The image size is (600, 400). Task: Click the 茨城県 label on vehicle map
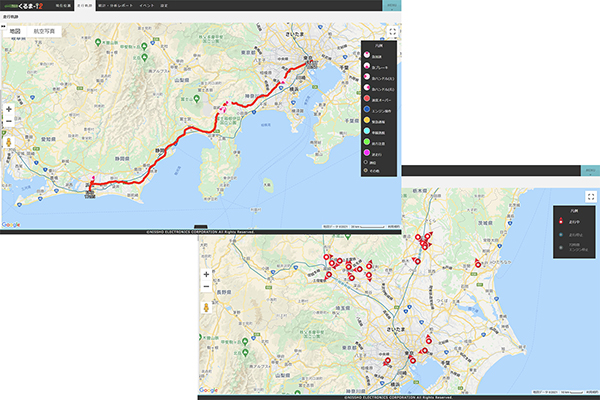point(485,222)
